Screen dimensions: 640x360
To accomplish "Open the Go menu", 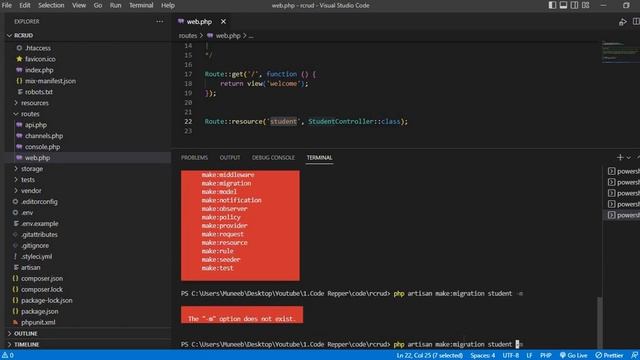I will 98,5.
